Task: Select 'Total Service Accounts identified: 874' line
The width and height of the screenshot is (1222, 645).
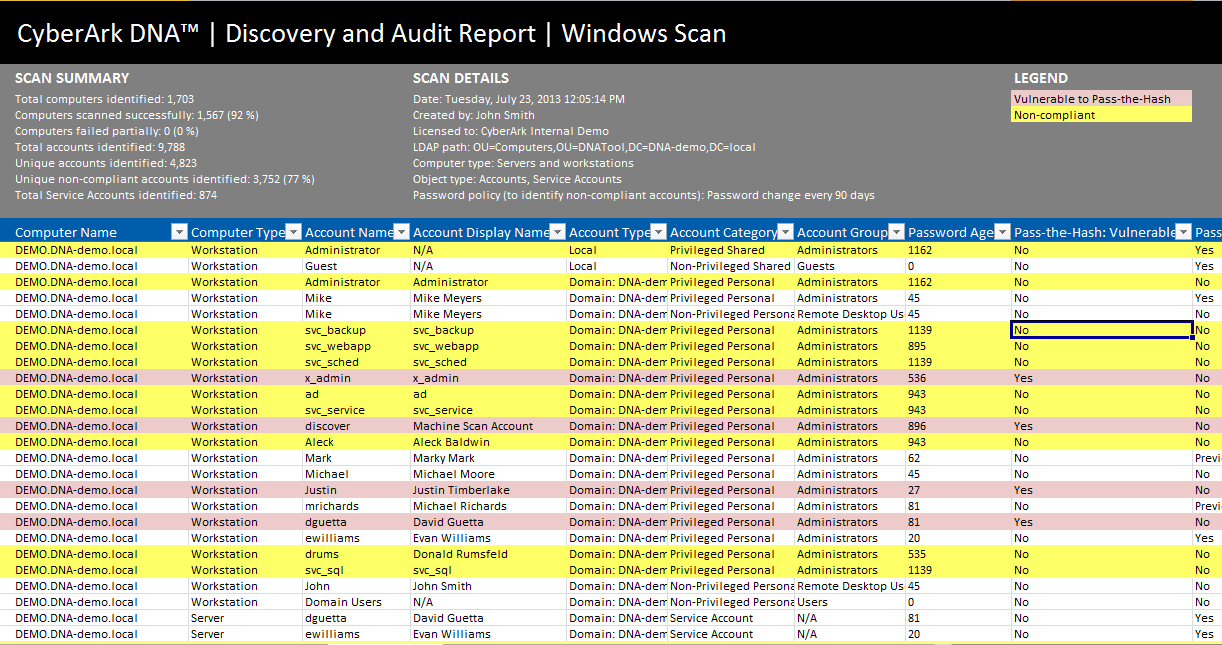Action: 116,195
